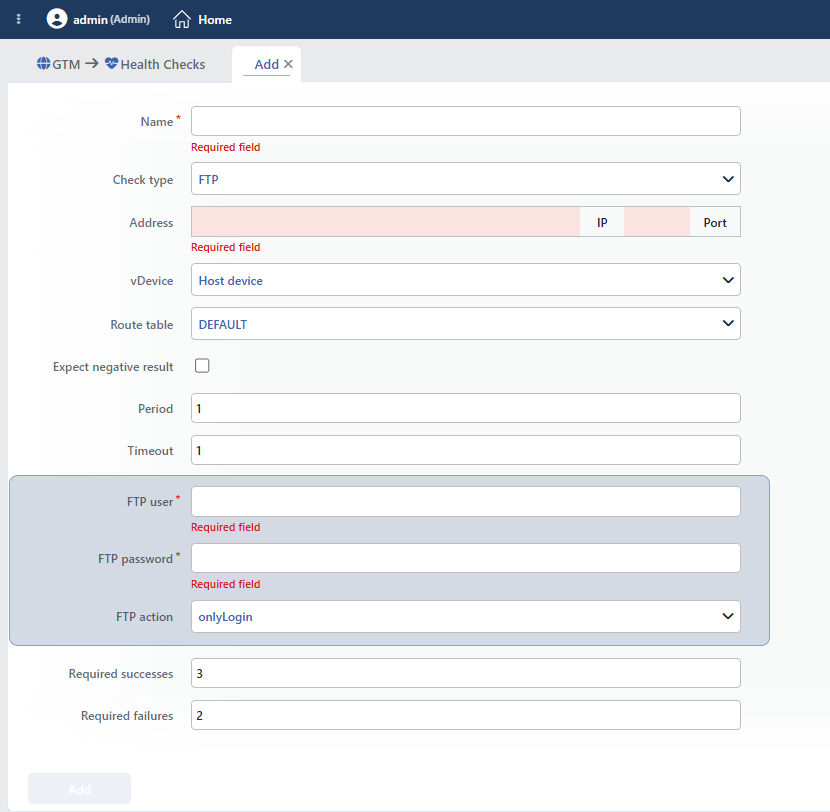Image resolution: width=830 pixels, height=812 pixels.
Task: Focus the Name input field
Action: click(465, 121)
